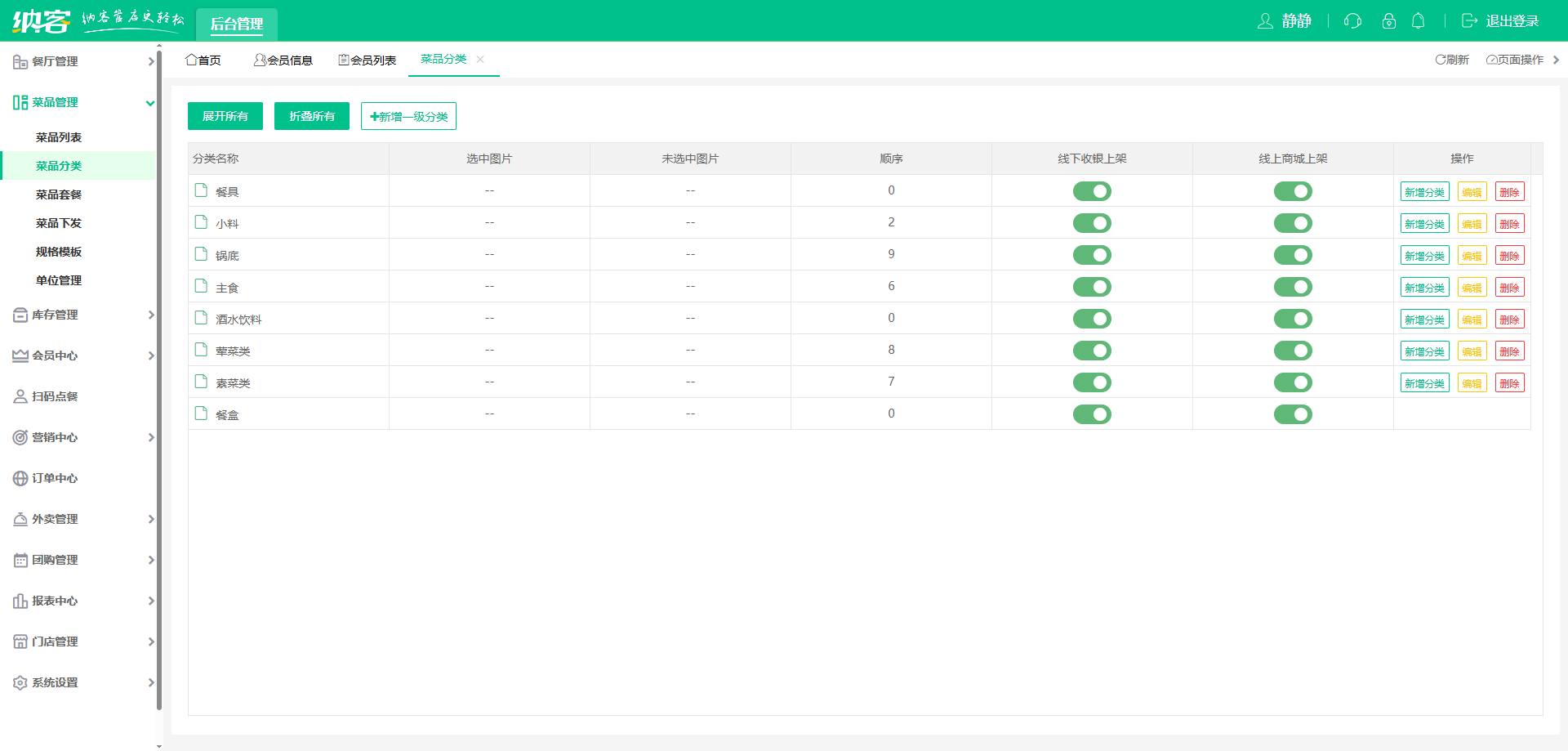Open 扫码点餐 from the sidebar
1568x751 pixels.
tap(55, 396)
